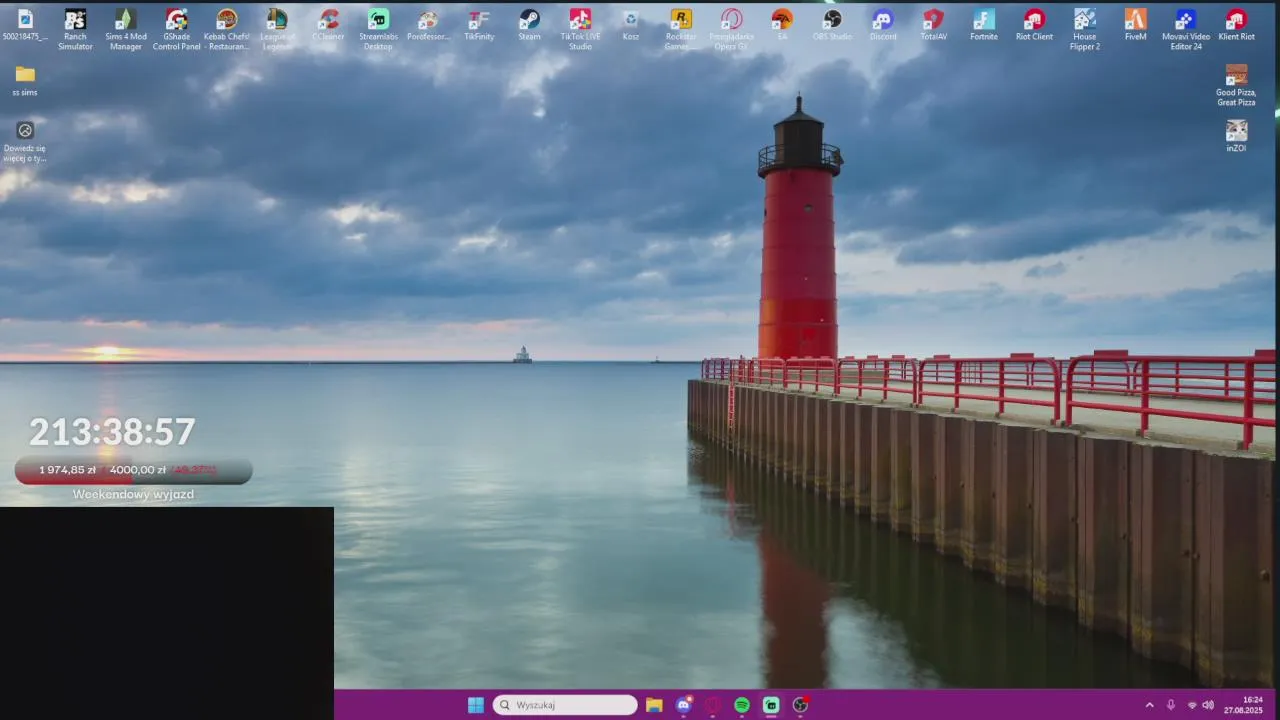1280x720 pixels.
Task: Click the Dowiedz się więcej desktop icon
Action: (25, 141)
